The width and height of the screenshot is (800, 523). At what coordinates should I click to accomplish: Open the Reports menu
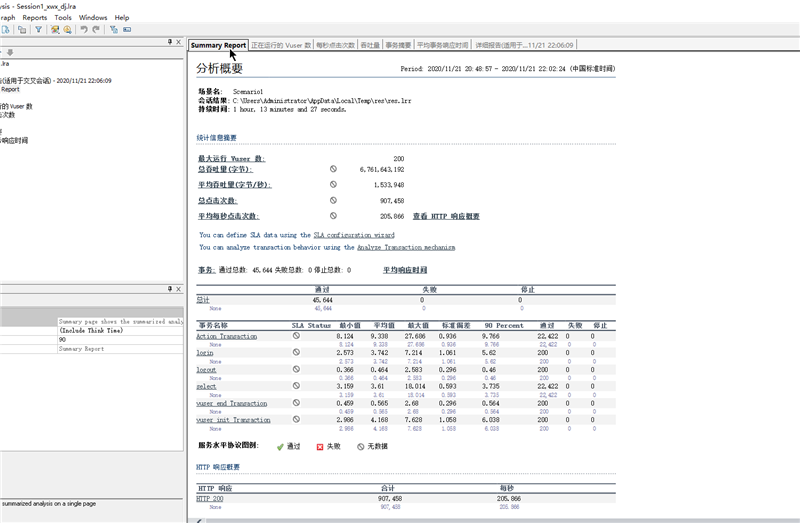point(34,17)
